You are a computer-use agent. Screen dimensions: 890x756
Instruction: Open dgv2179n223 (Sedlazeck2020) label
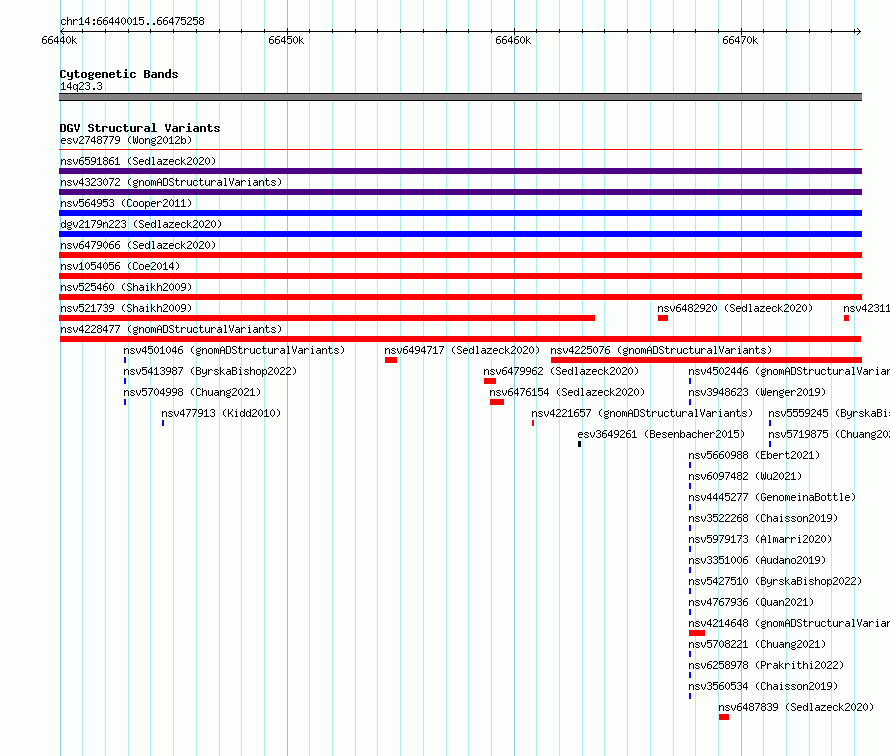click(x=141, y=224)
